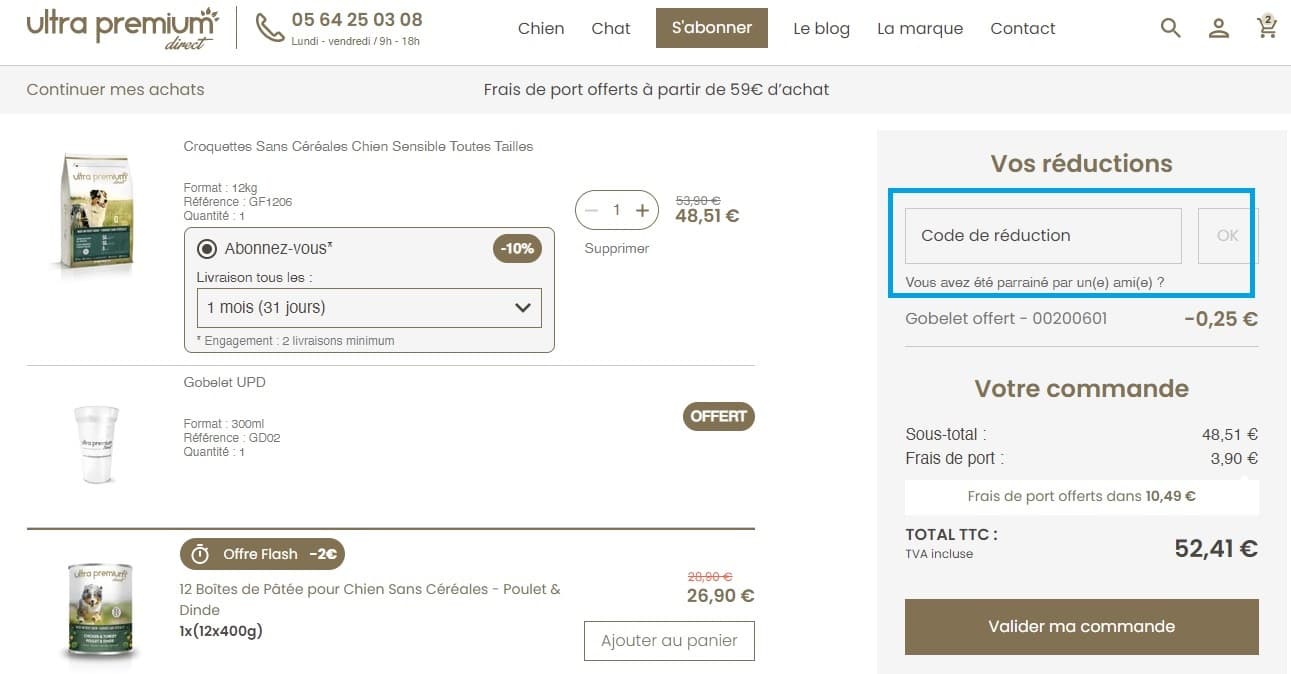1291x674 pixels.
Task: Click the 'Code de réduction' input field
Action: click(1042, 235)
